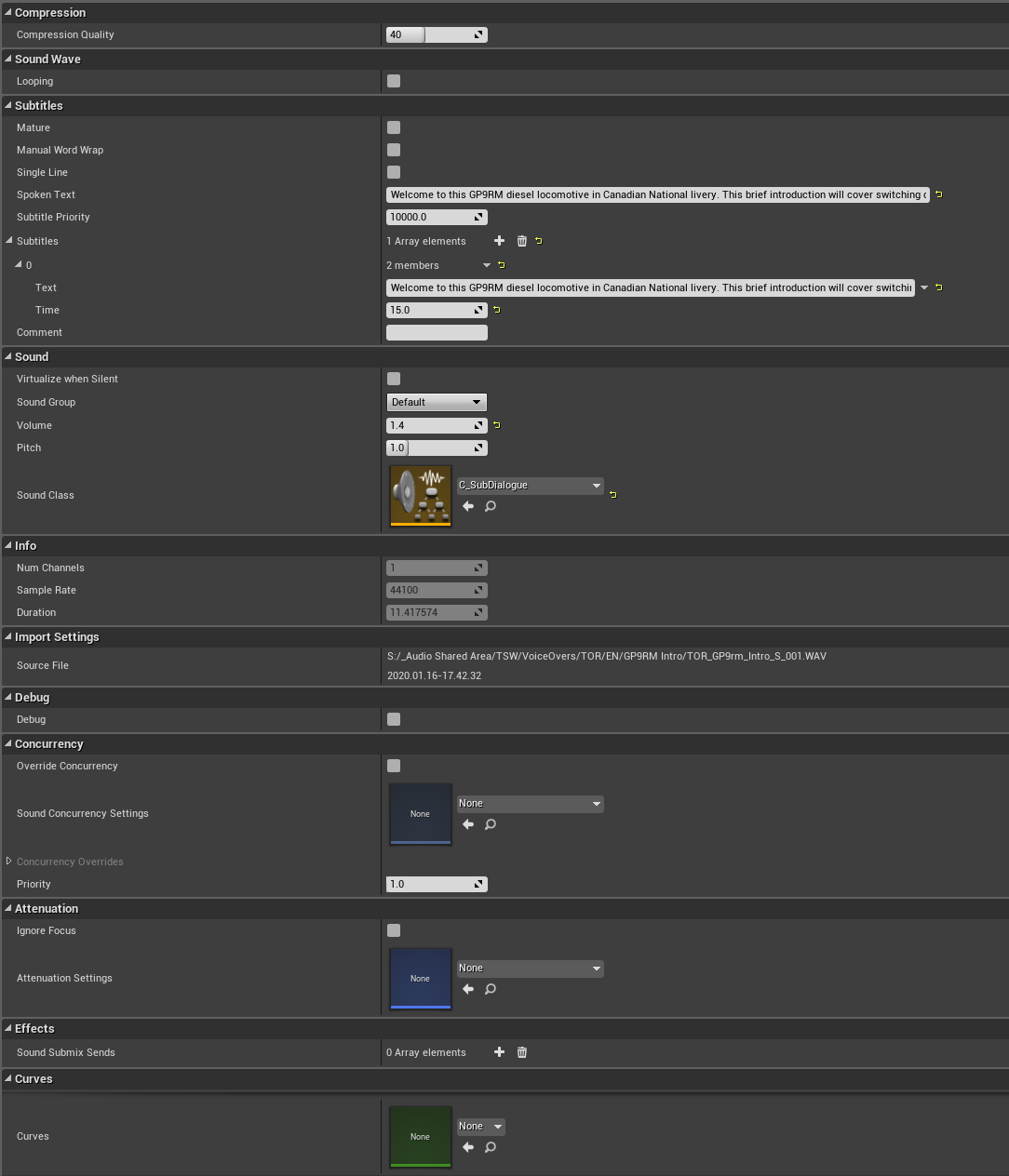Enable Virtualize when Silent
This screenshot has width=1009, height=1176.
coord(393,379)
